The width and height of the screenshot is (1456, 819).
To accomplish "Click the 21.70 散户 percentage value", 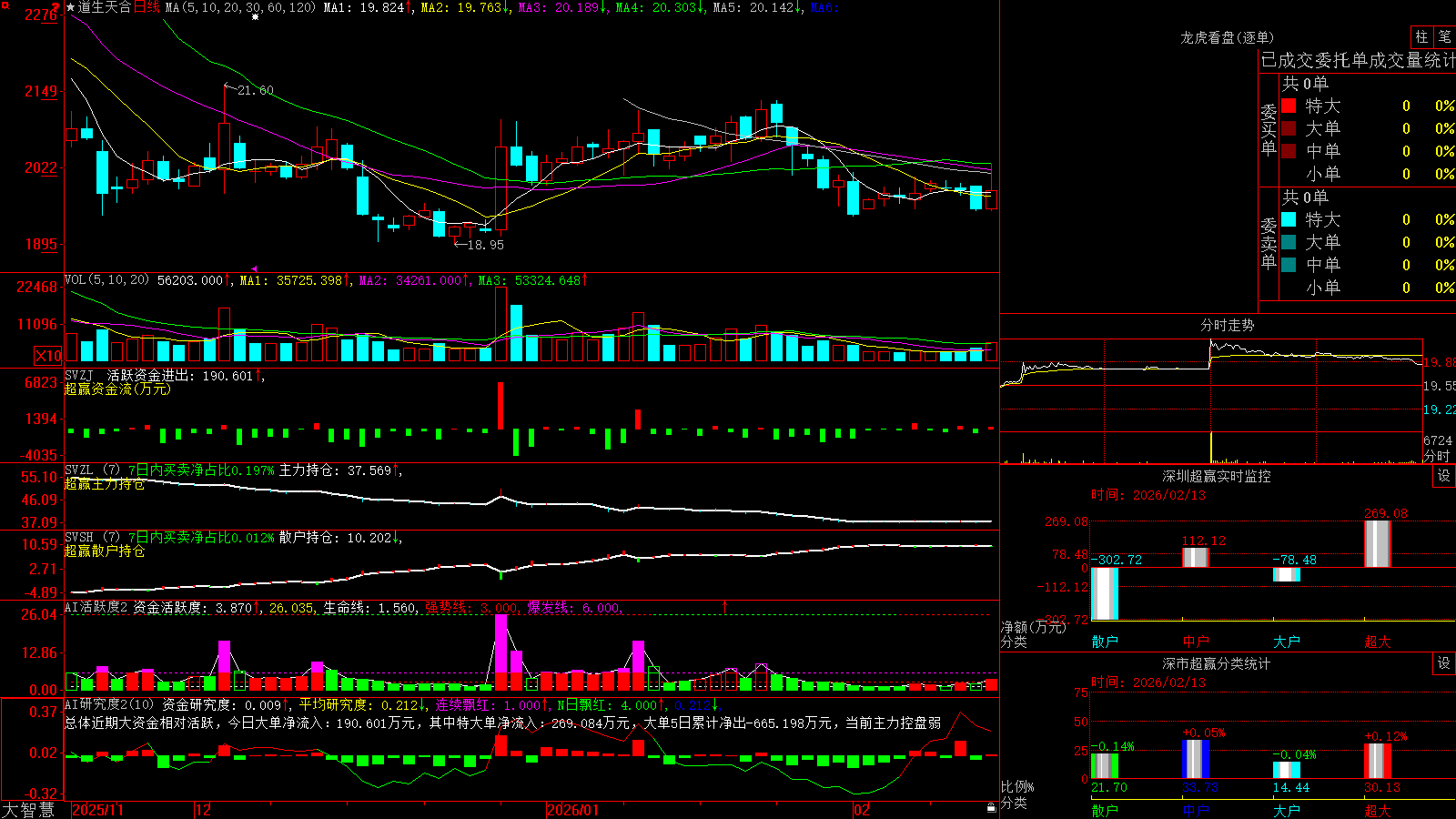I will pos(1108,788).
